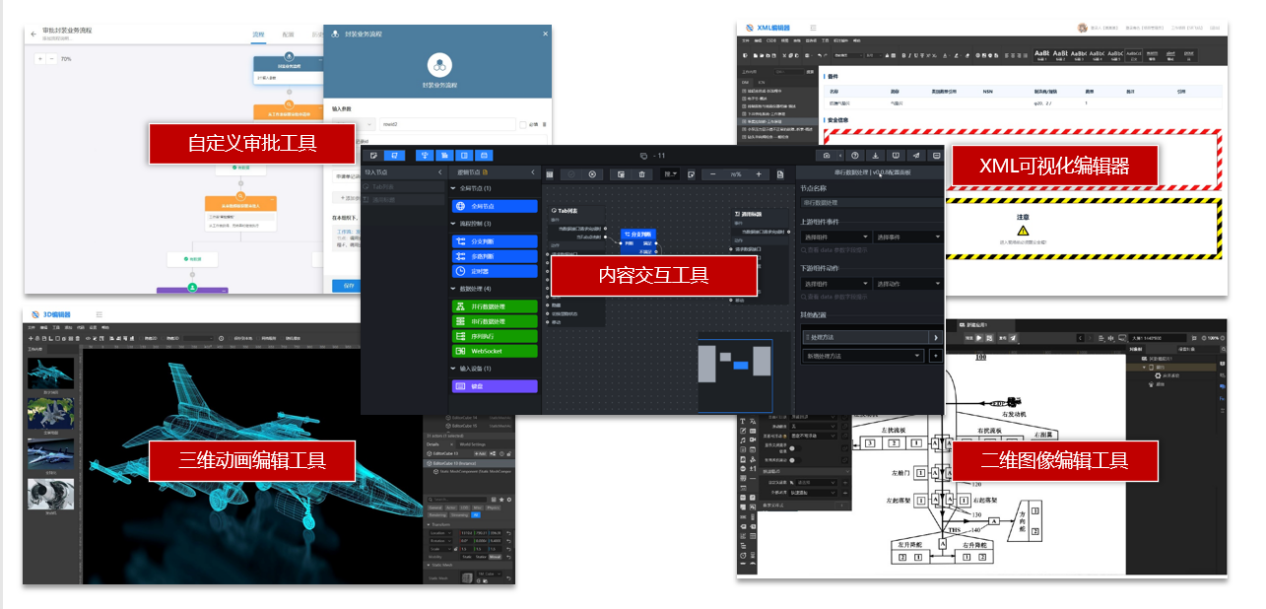
Task: Select the WebSocket node button
Action: tap(494, 351)
